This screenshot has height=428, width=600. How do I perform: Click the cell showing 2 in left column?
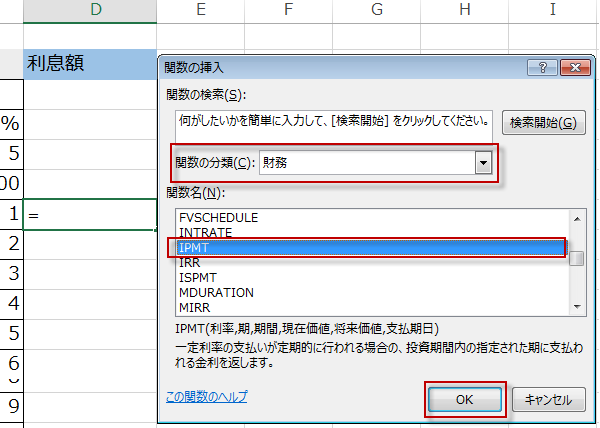coord(11,244)
